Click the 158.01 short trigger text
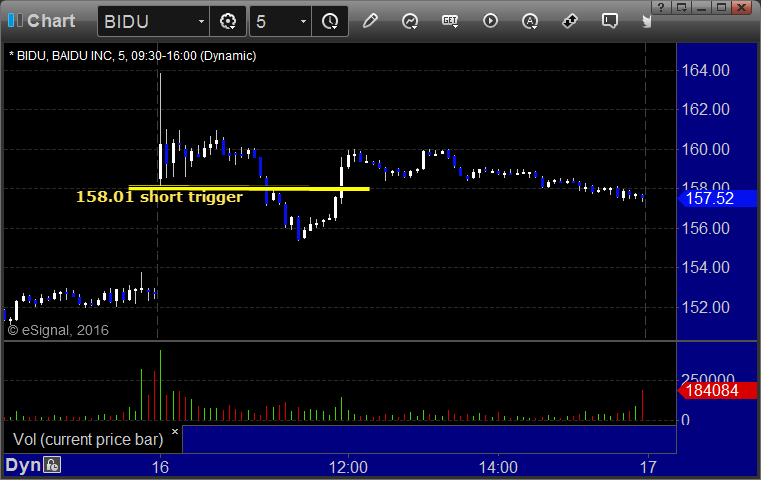 click(x=159, y=197)
